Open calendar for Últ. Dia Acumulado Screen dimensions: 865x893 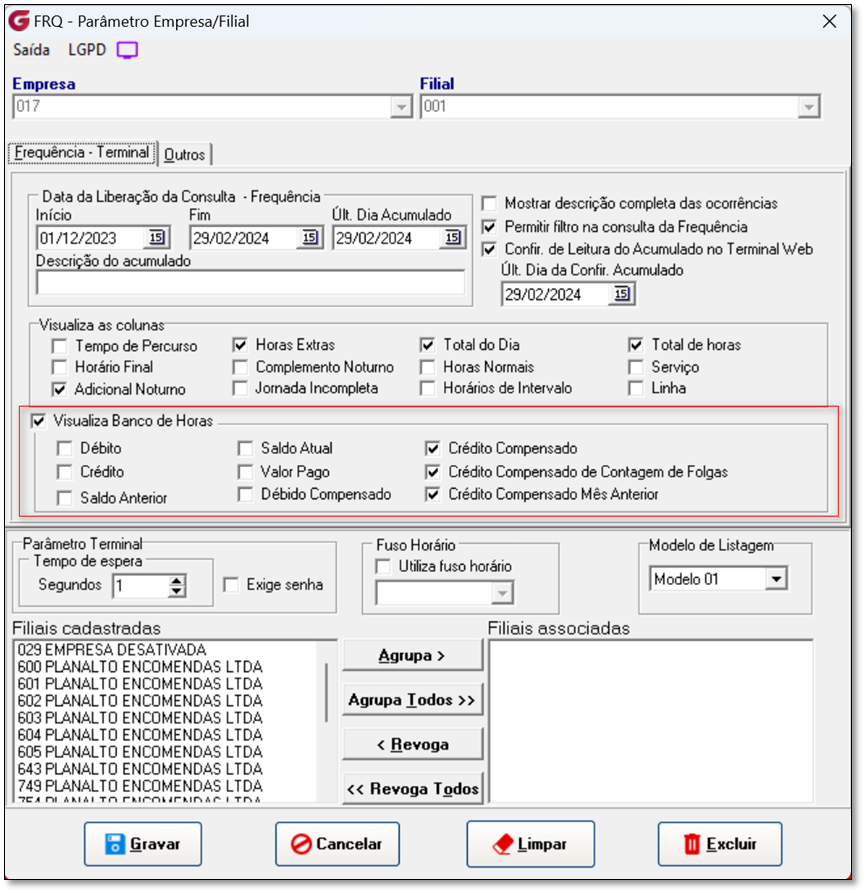(453, 237)
